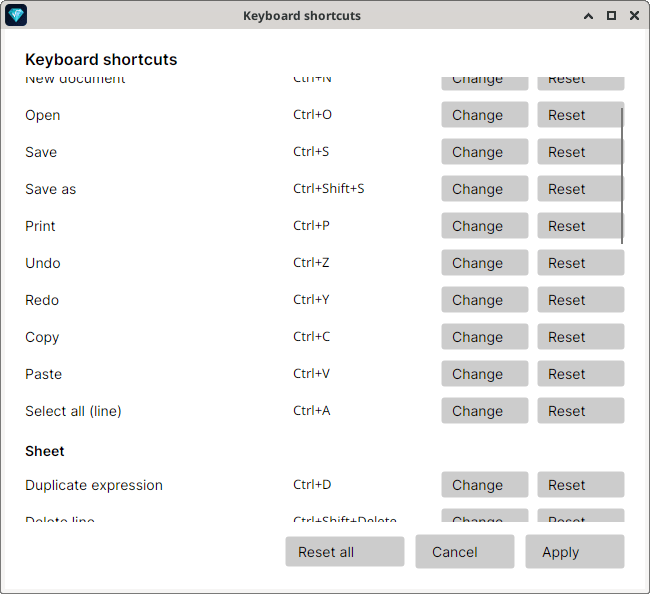The width and height of the screenshot is (650, 594).
Task: Reset the Save as shortcut
Action: coord(581,189)
